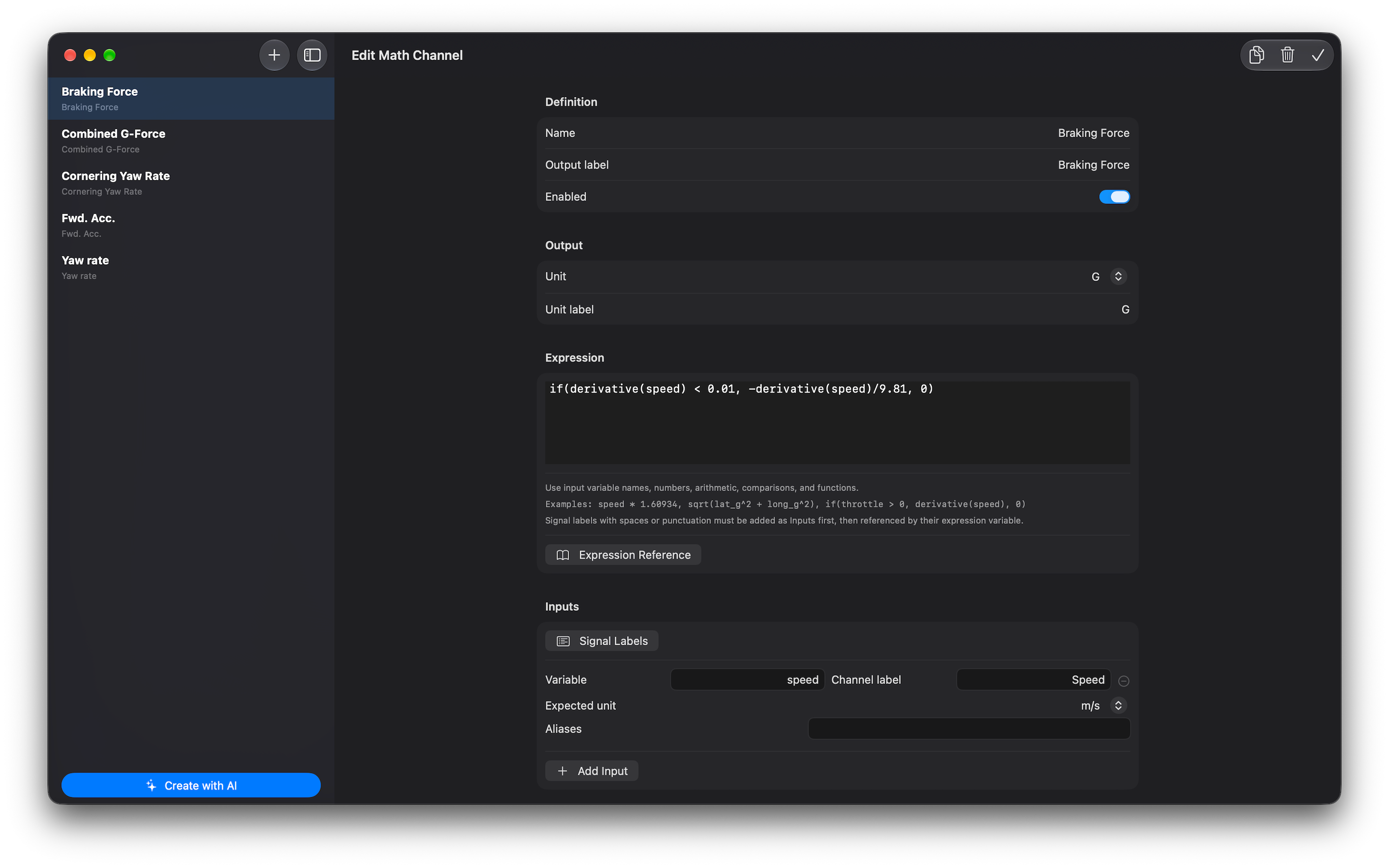
Task: Edit the Channel label field Speed
Action: [x=1033, y=680]
